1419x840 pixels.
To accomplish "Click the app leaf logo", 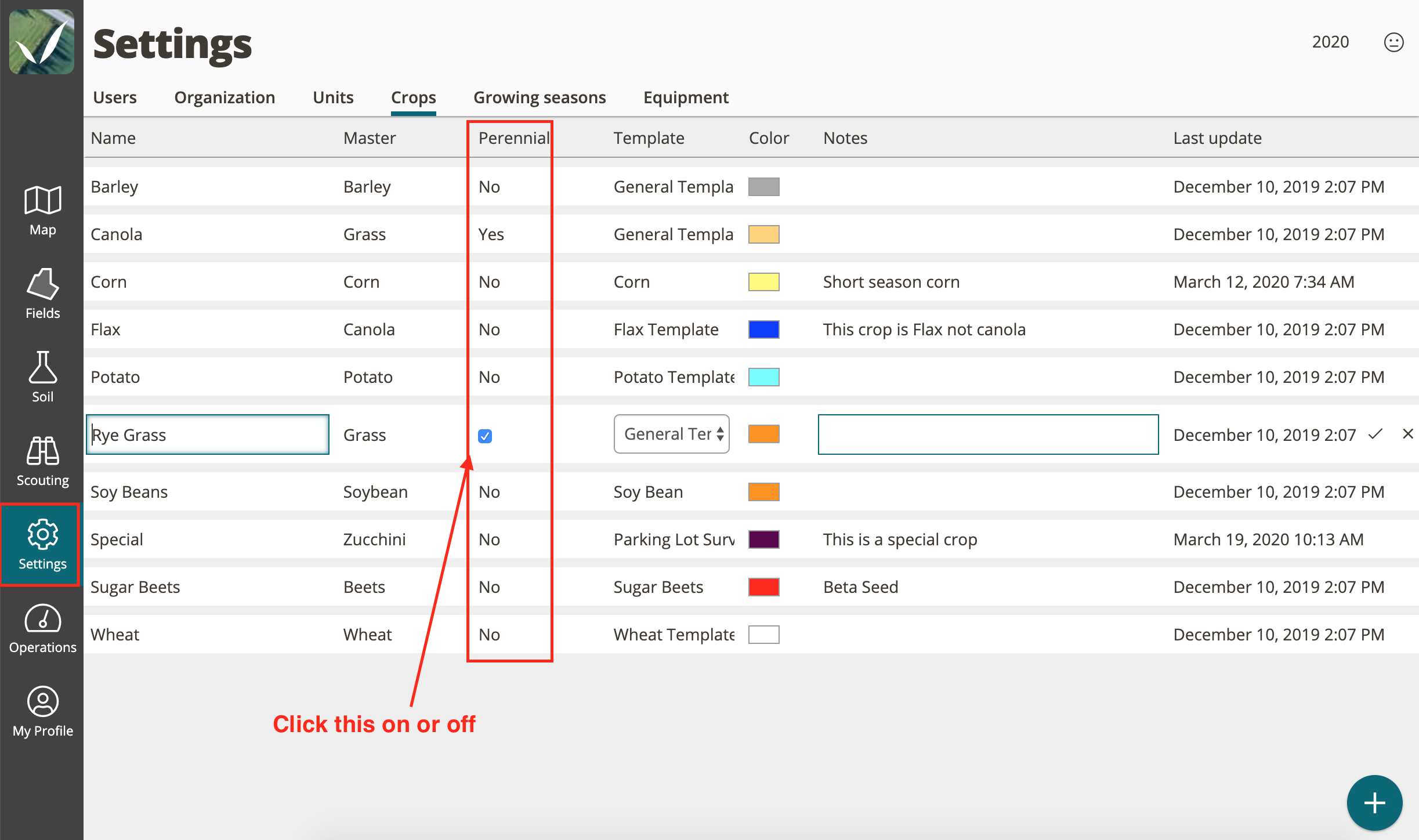I will pos(42,42).
